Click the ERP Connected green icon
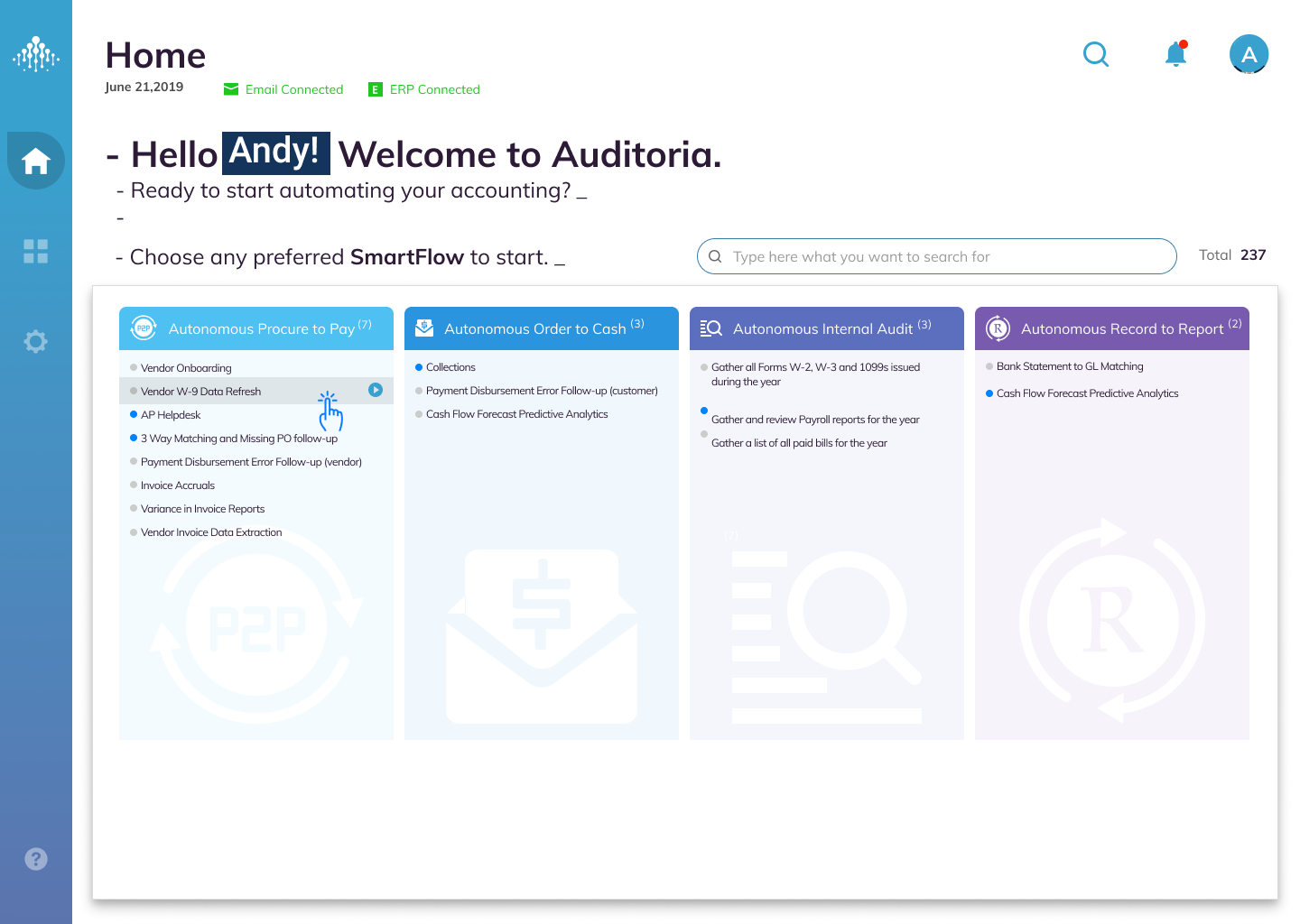 pos(376,89)
